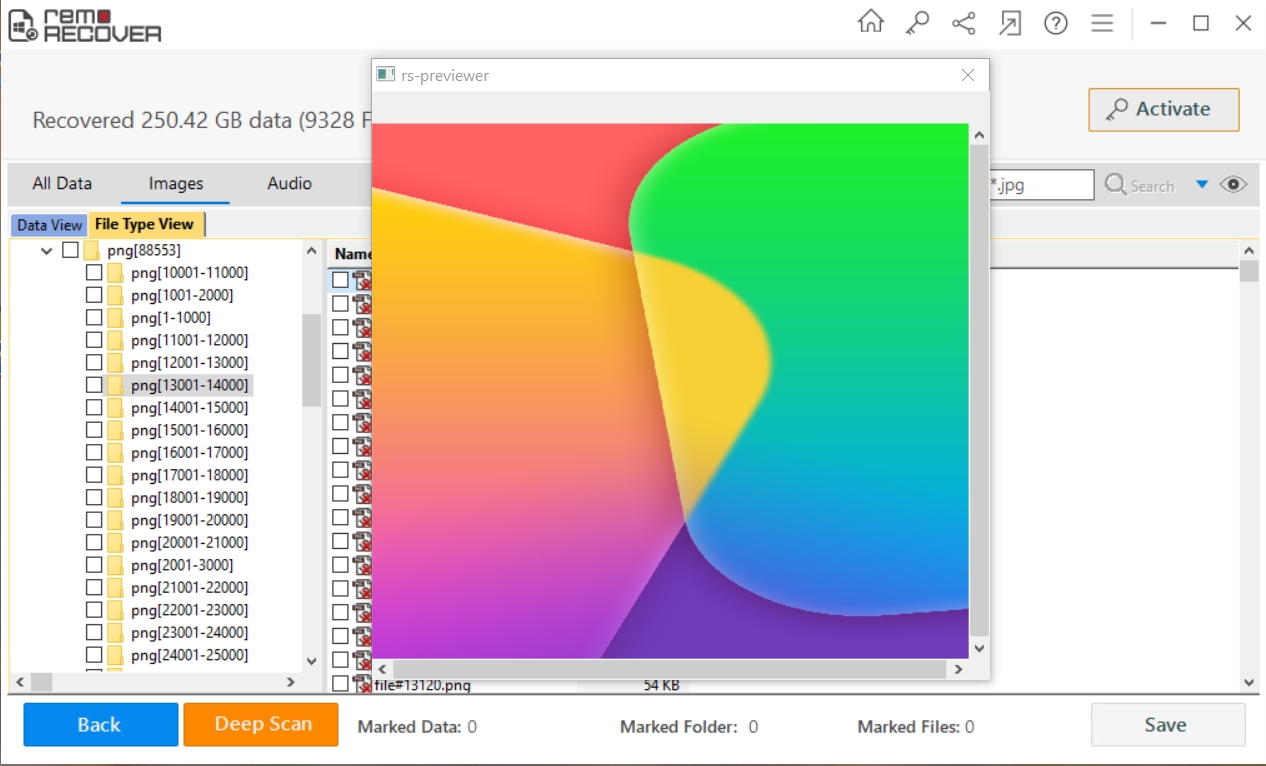Viewport: 1266px width, 766px height.
Task: Select the png[2001-3000] folder label
Action: [x=182, y=565]
